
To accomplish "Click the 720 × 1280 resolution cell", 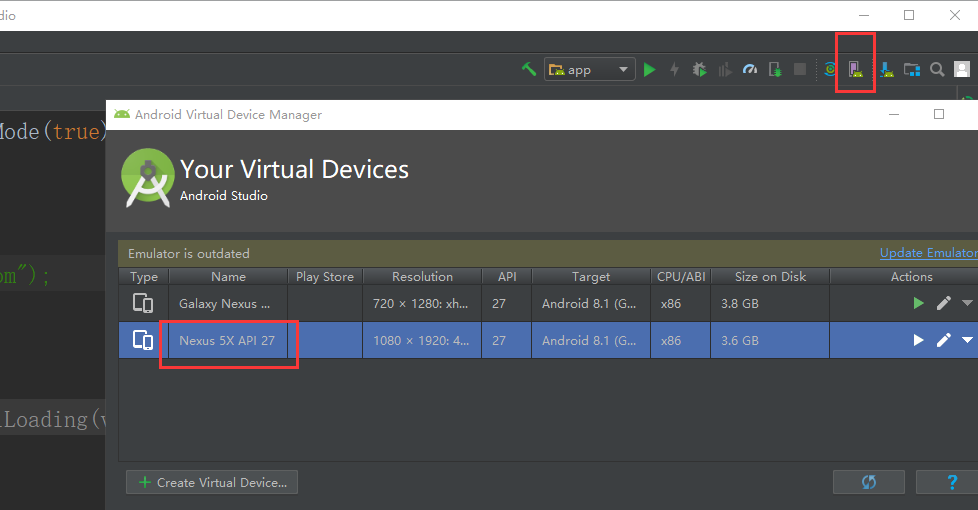I will pyautogui.click(x=420, y=304).
